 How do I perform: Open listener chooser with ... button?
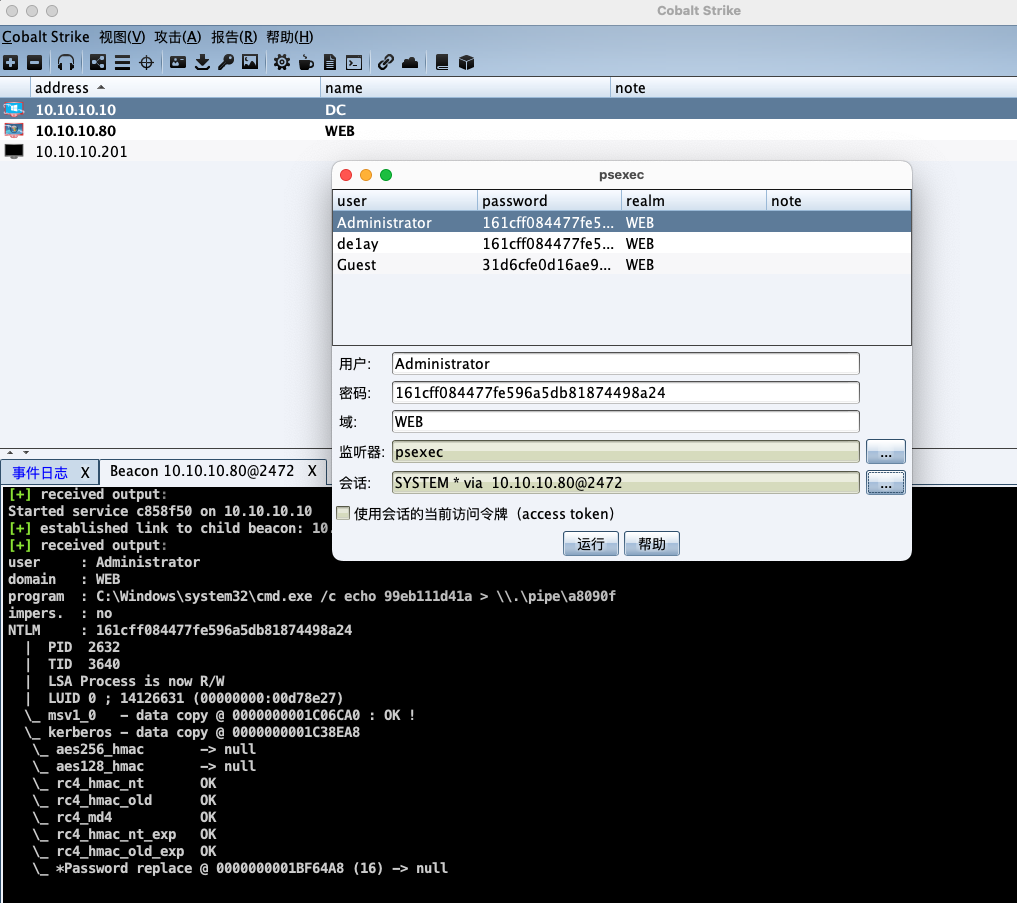coord(885,452)
